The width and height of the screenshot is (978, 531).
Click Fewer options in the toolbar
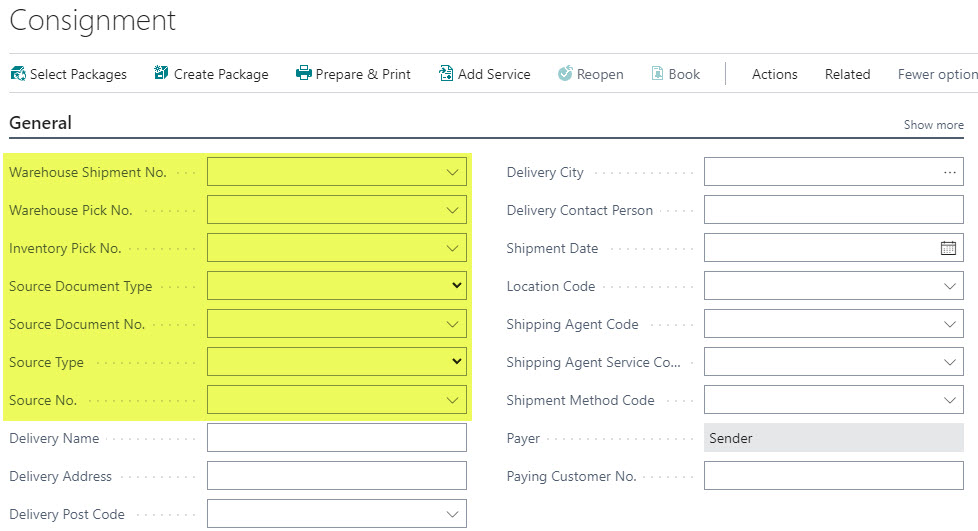point(937,74)
